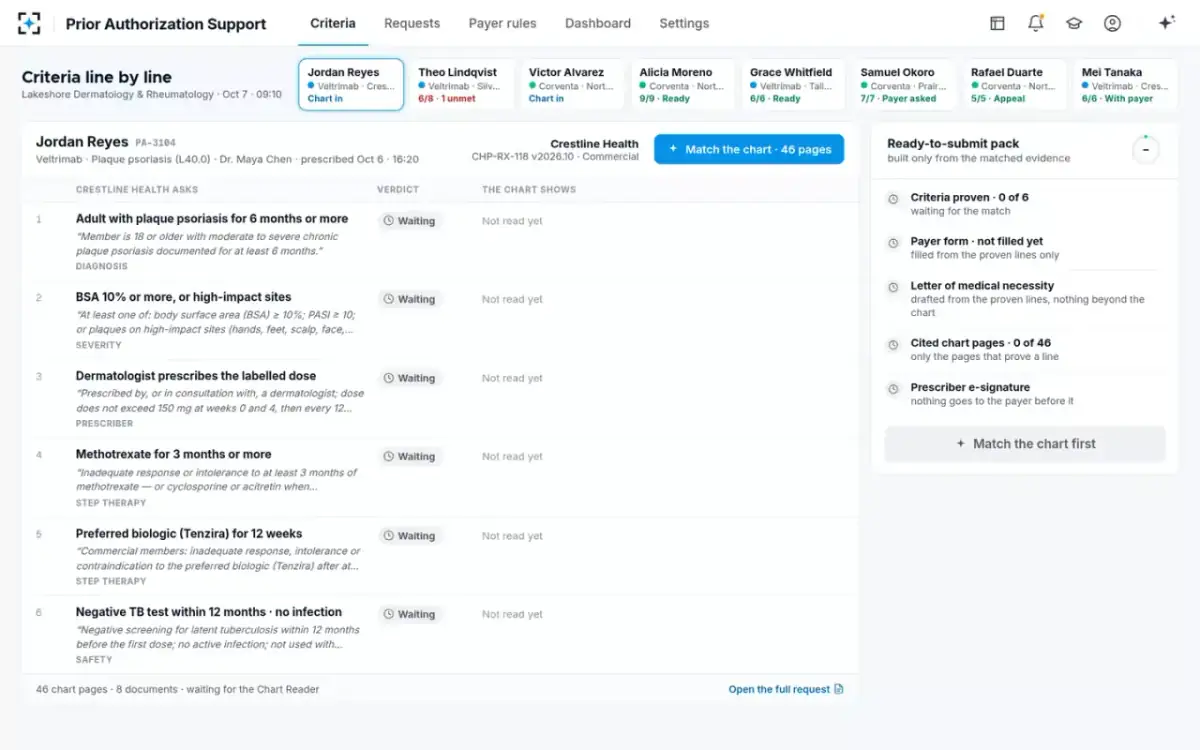Click criterion BSA 10% or more, or high-impact sites

point(184,297)
